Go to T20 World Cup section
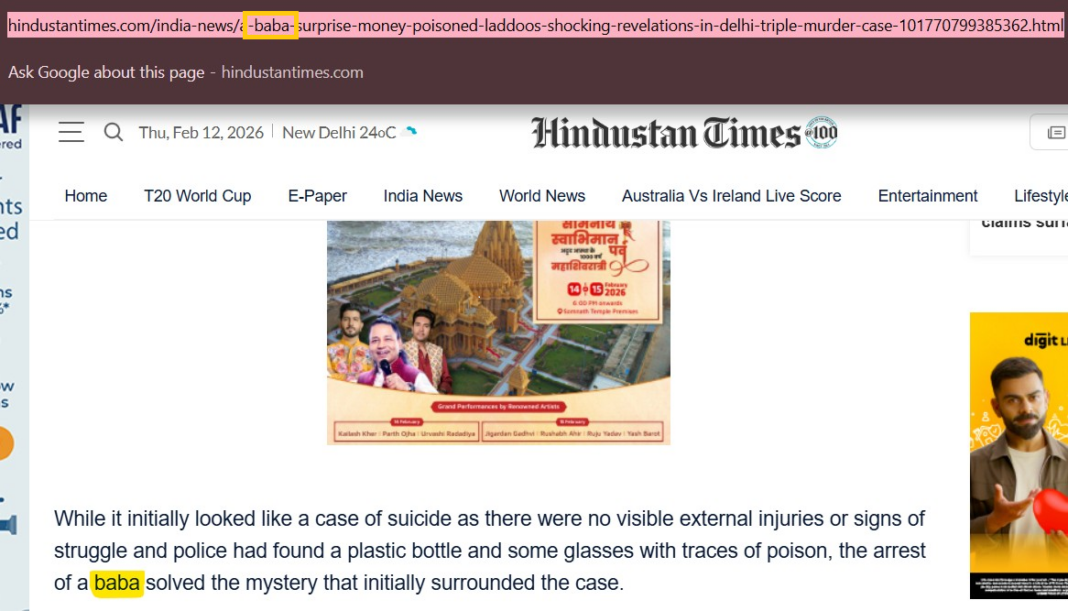 coord(197,196)
